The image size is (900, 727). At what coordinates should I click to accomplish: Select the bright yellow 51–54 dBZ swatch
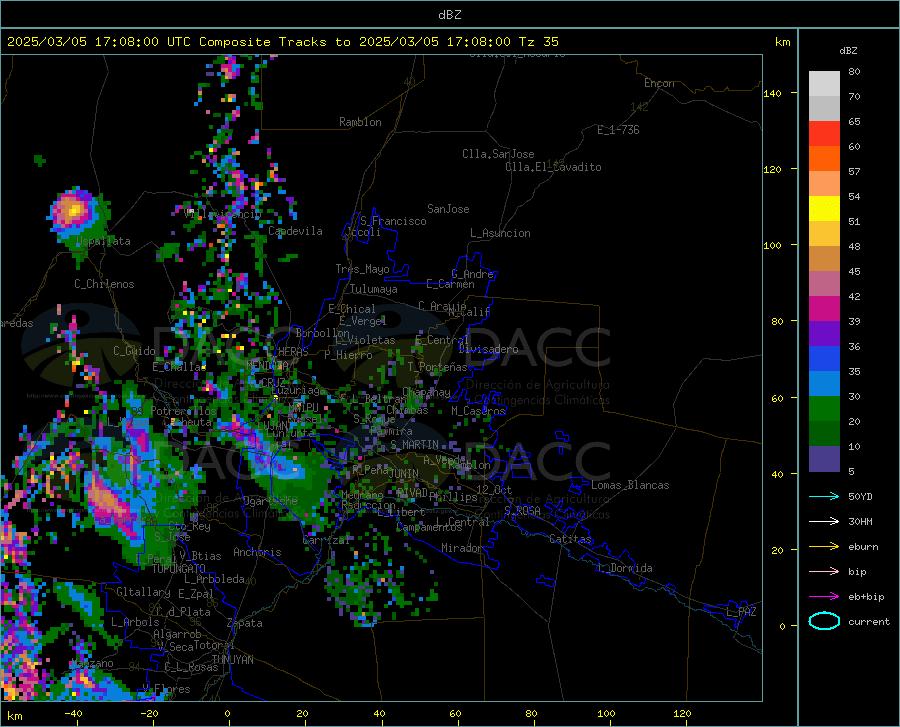pos(824,209)
